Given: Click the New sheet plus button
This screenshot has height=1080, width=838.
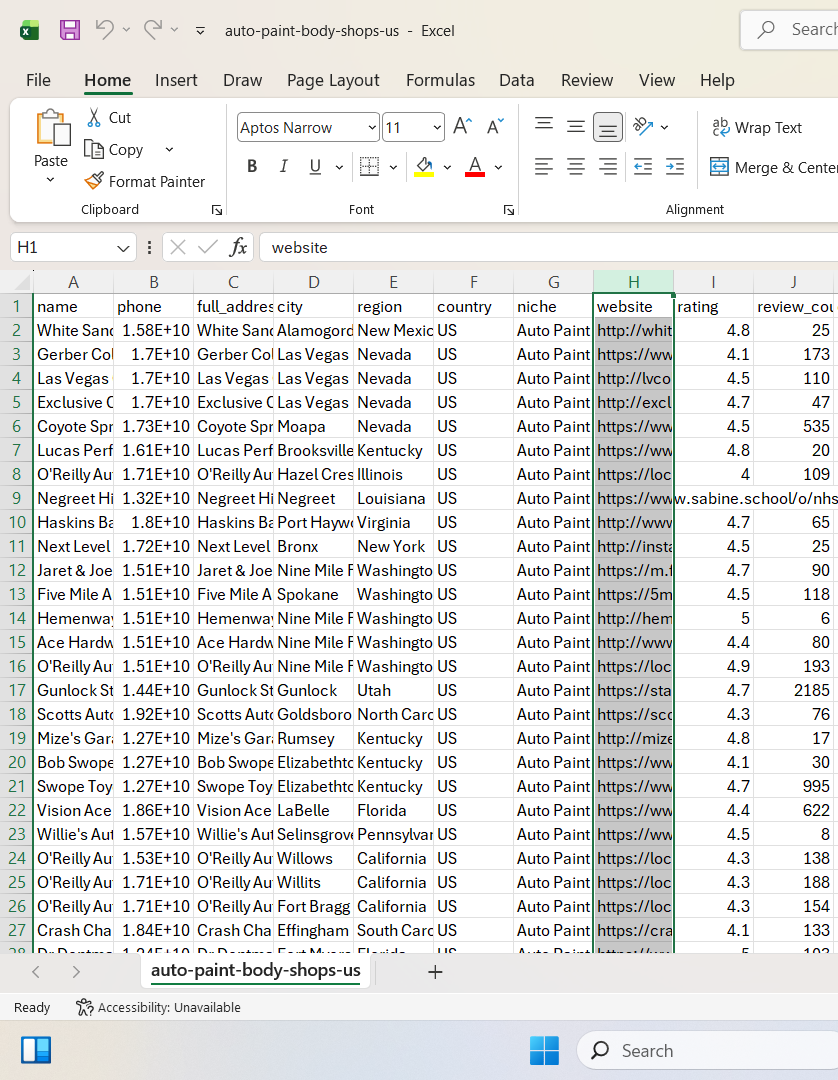Looking at the screenshot, I should pos(435,972).
